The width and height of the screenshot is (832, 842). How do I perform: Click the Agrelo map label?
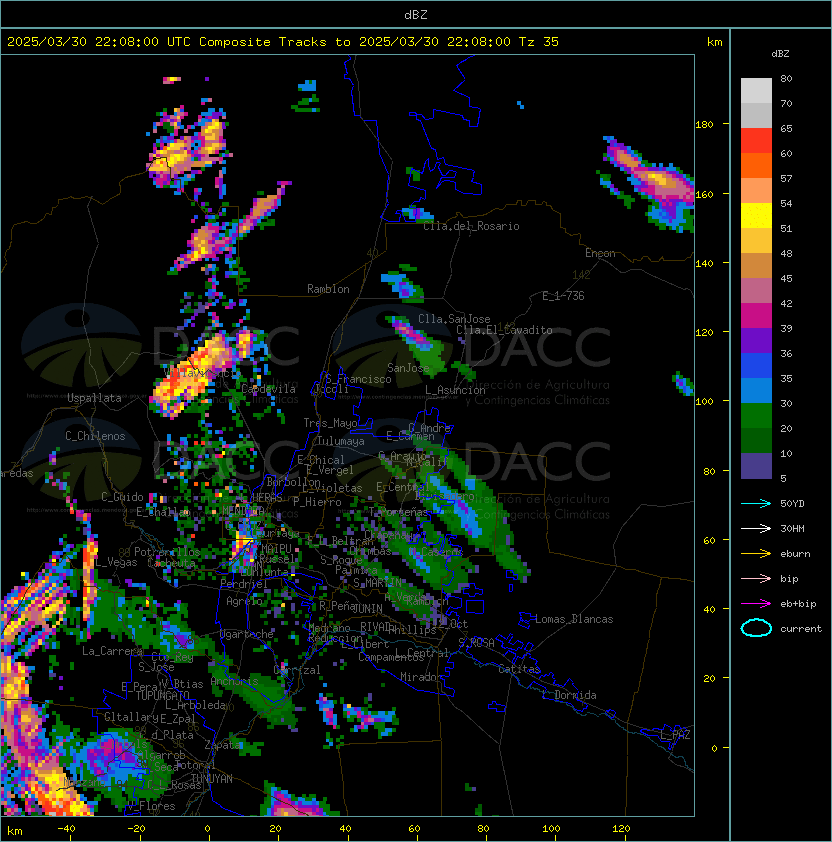point(244,601)
